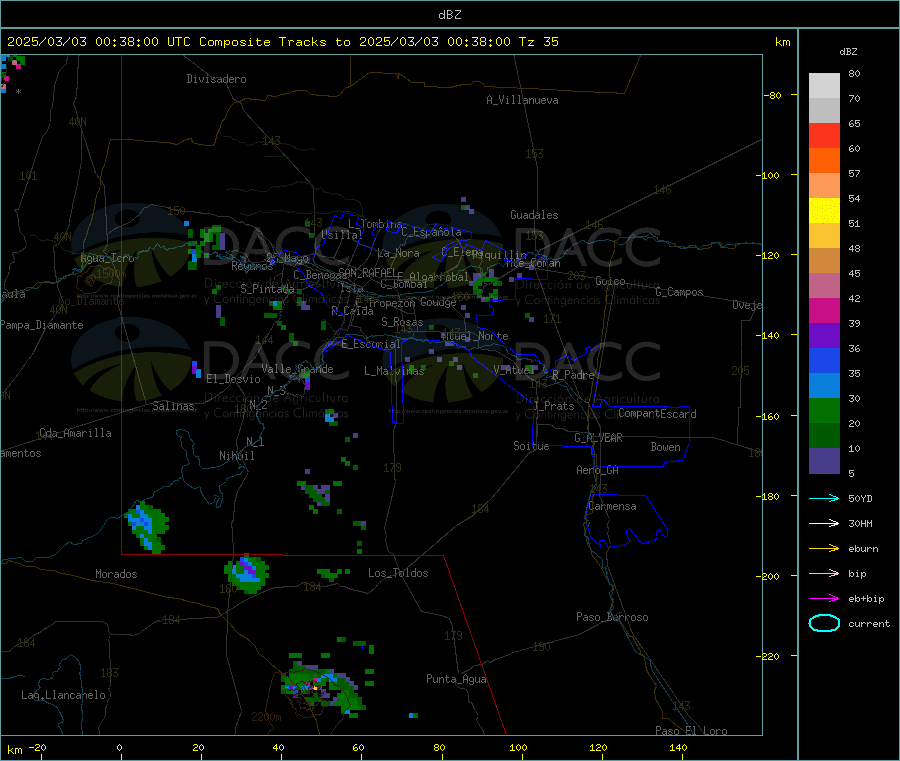The height and width of the screenshot is (761, 900).
Task: Click the 50YD cyan arrow legend icon
Action: pos(824,498)
